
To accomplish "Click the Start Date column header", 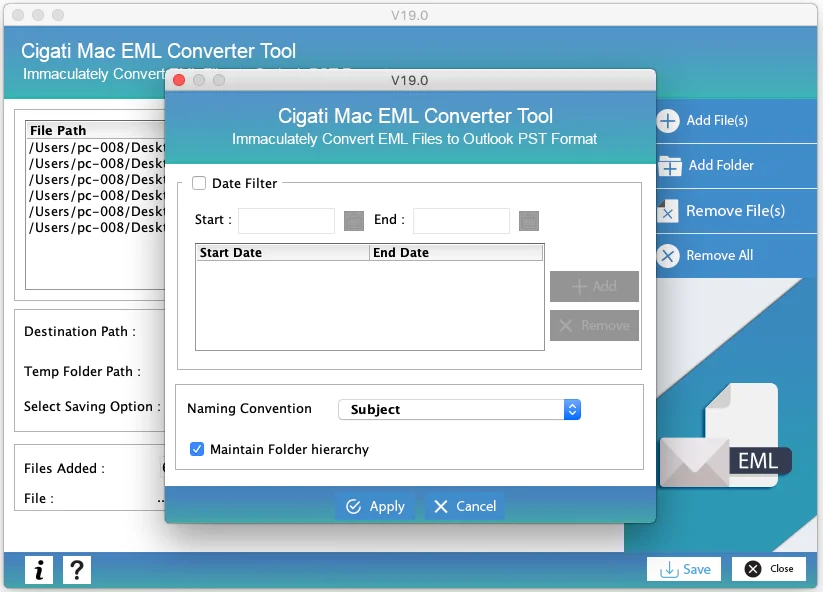I will point(283,253).
